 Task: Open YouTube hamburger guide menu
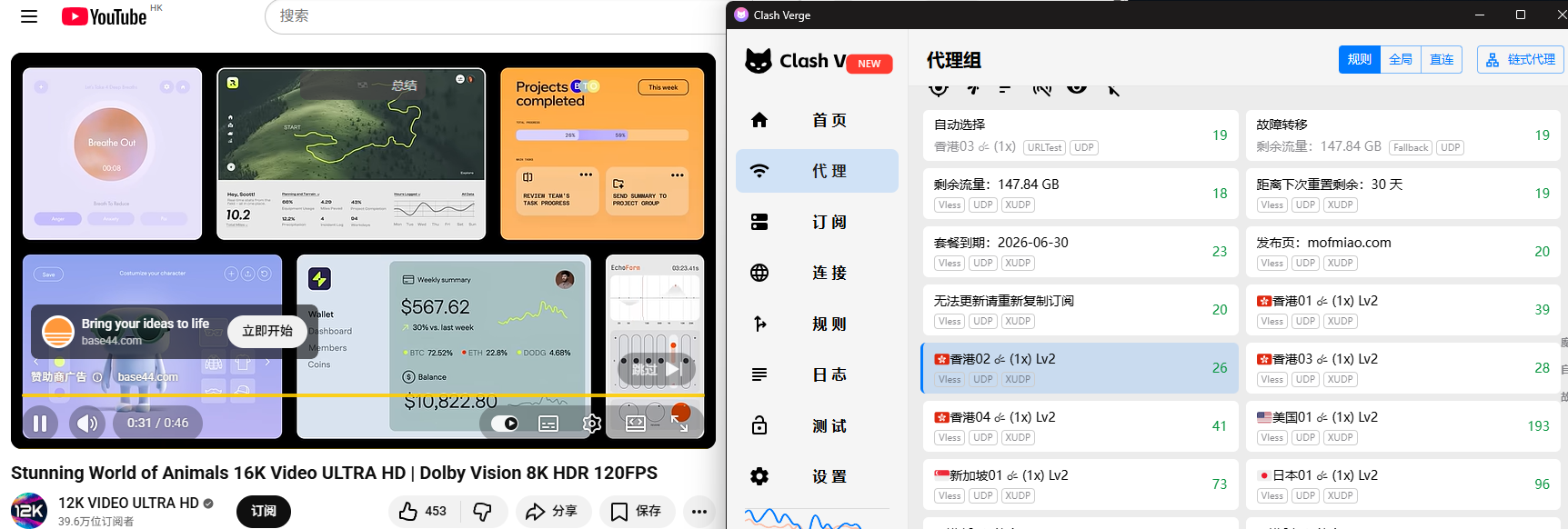tap(29, 16)
